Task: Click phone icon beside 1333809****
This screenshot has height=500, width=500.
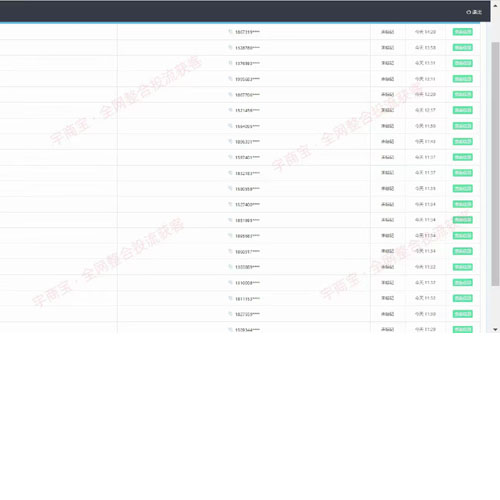Action: tap(230, 267)
